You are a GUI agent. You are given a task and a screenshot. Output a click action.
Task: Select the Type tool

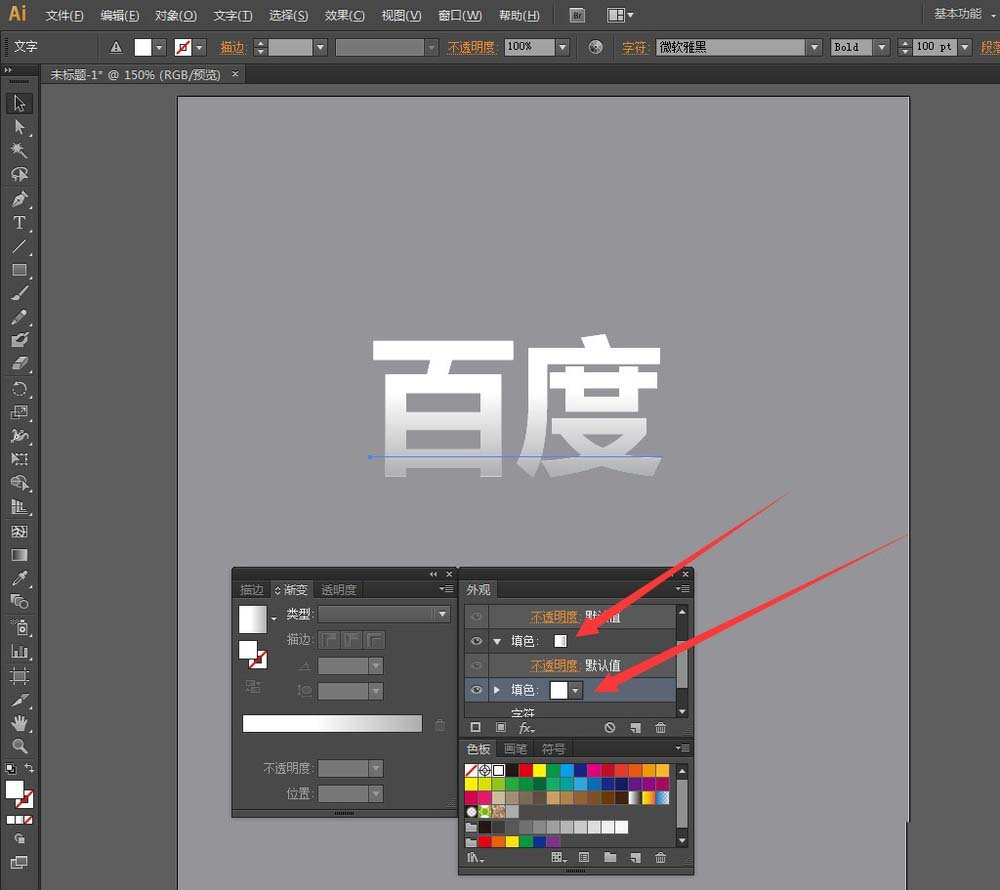pos(19,222)
